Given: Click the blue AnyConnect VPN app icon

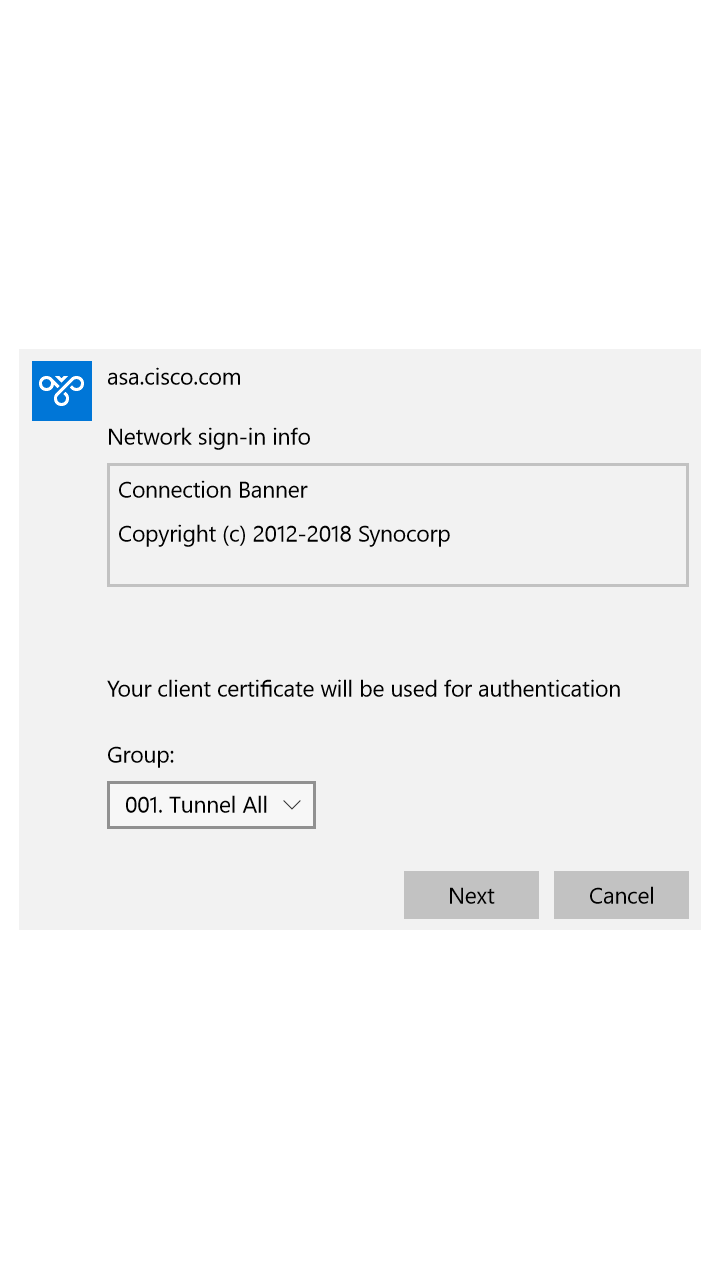Looking at the screenshot, I should pyautogui.click(x=62, y=391).
